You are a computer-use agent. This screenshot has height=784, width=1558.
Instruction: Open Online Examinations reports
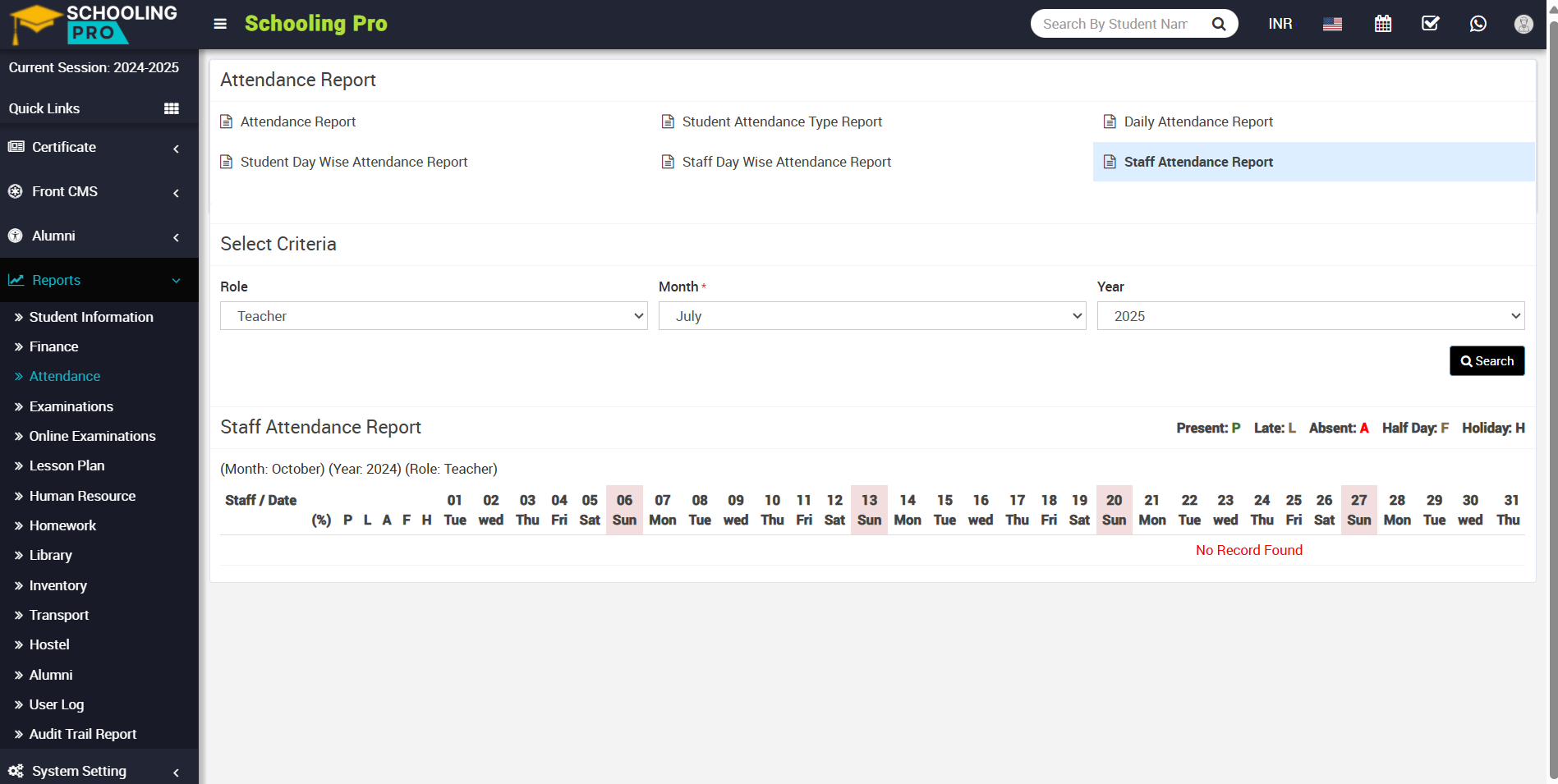point(93,436)
